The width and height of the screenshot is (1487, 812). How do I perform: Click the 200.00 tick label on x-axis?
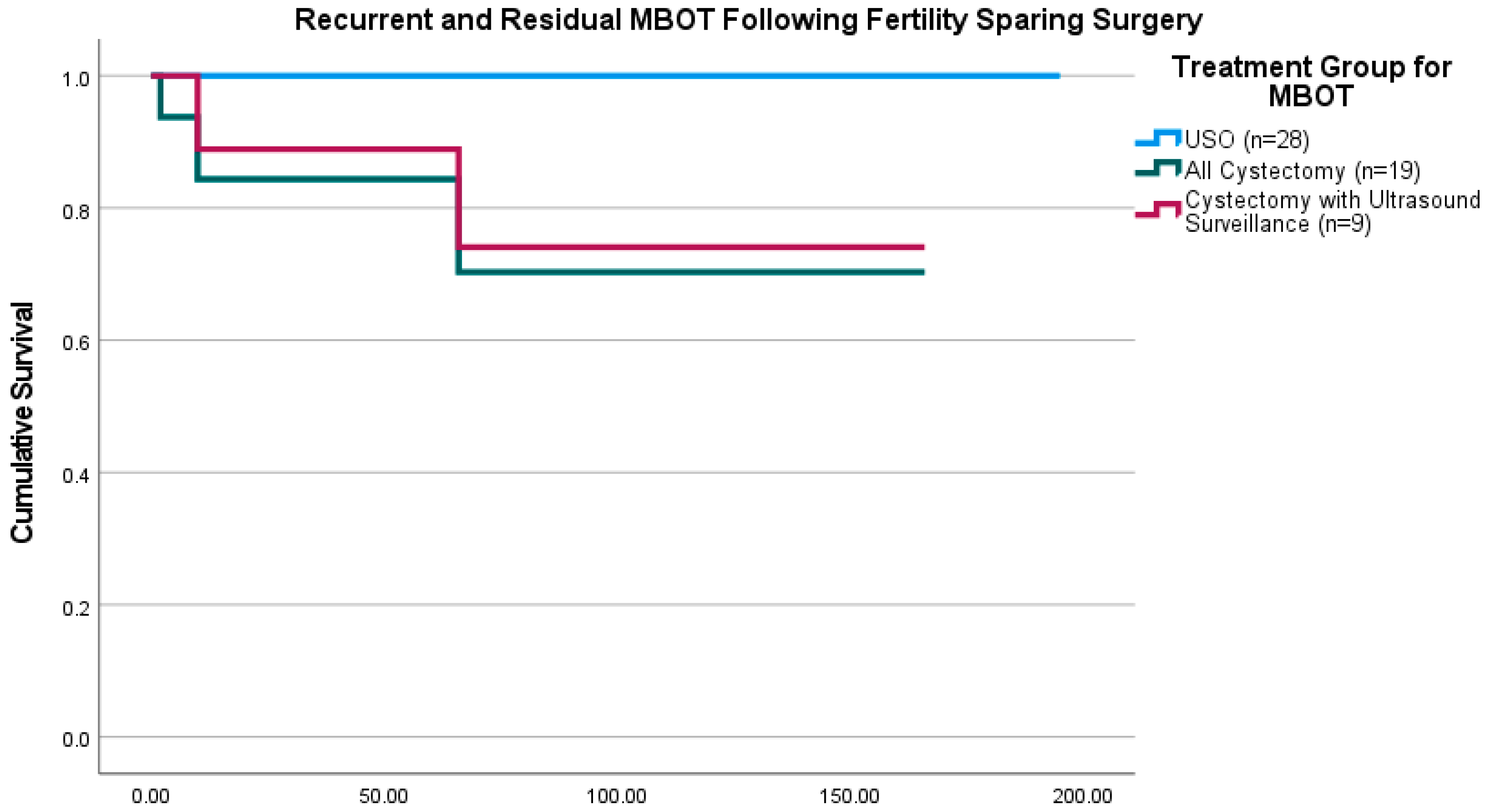pyautogui.click(x=1083, y=797)
